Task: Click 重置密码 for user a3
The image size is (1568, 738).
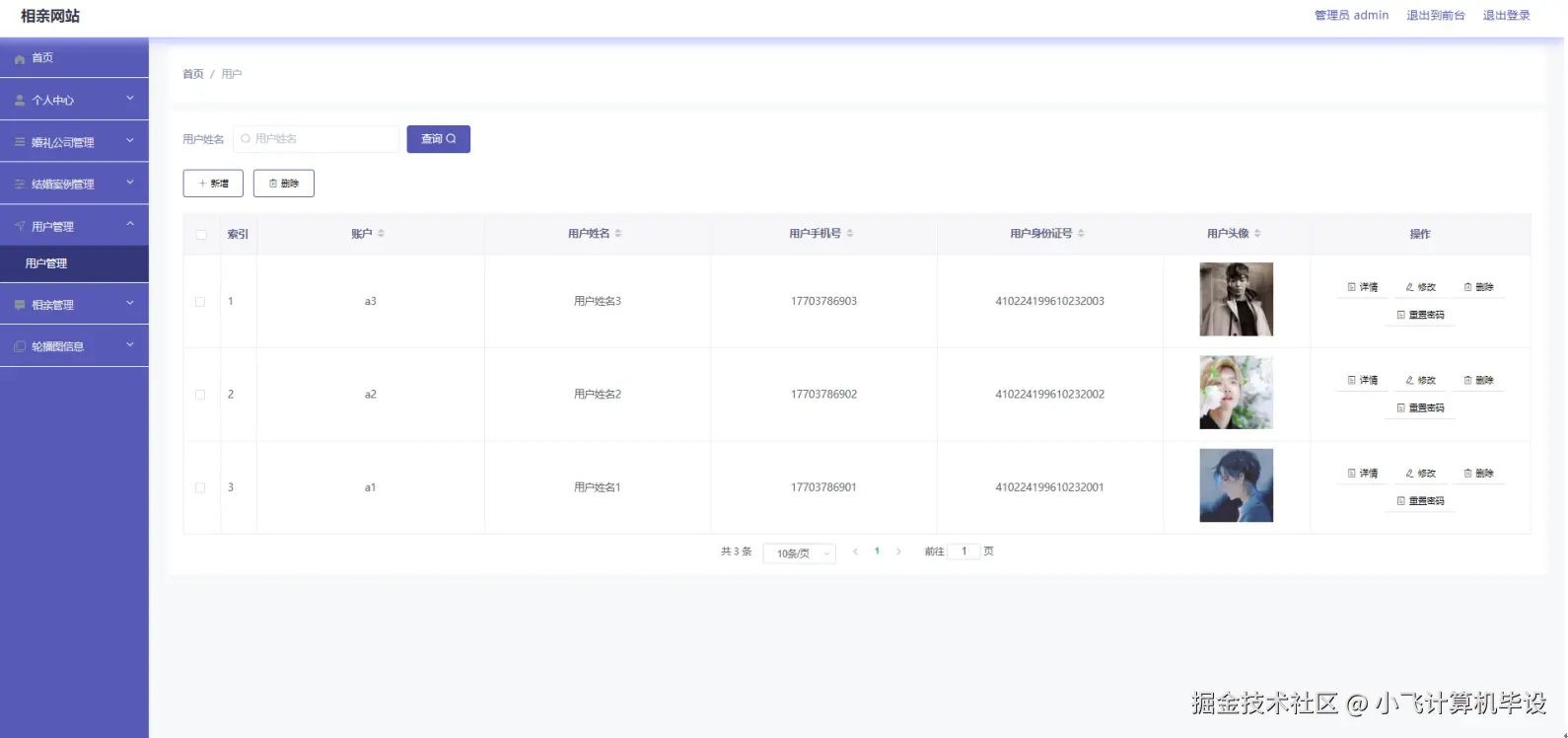Action: [x=1421, y=315]
